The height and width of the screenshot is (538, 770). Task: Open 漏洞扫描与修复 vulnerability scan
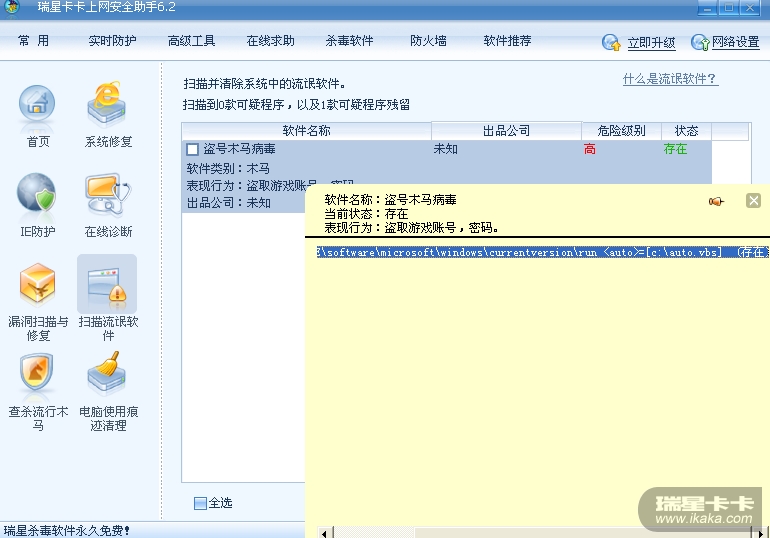37,284
